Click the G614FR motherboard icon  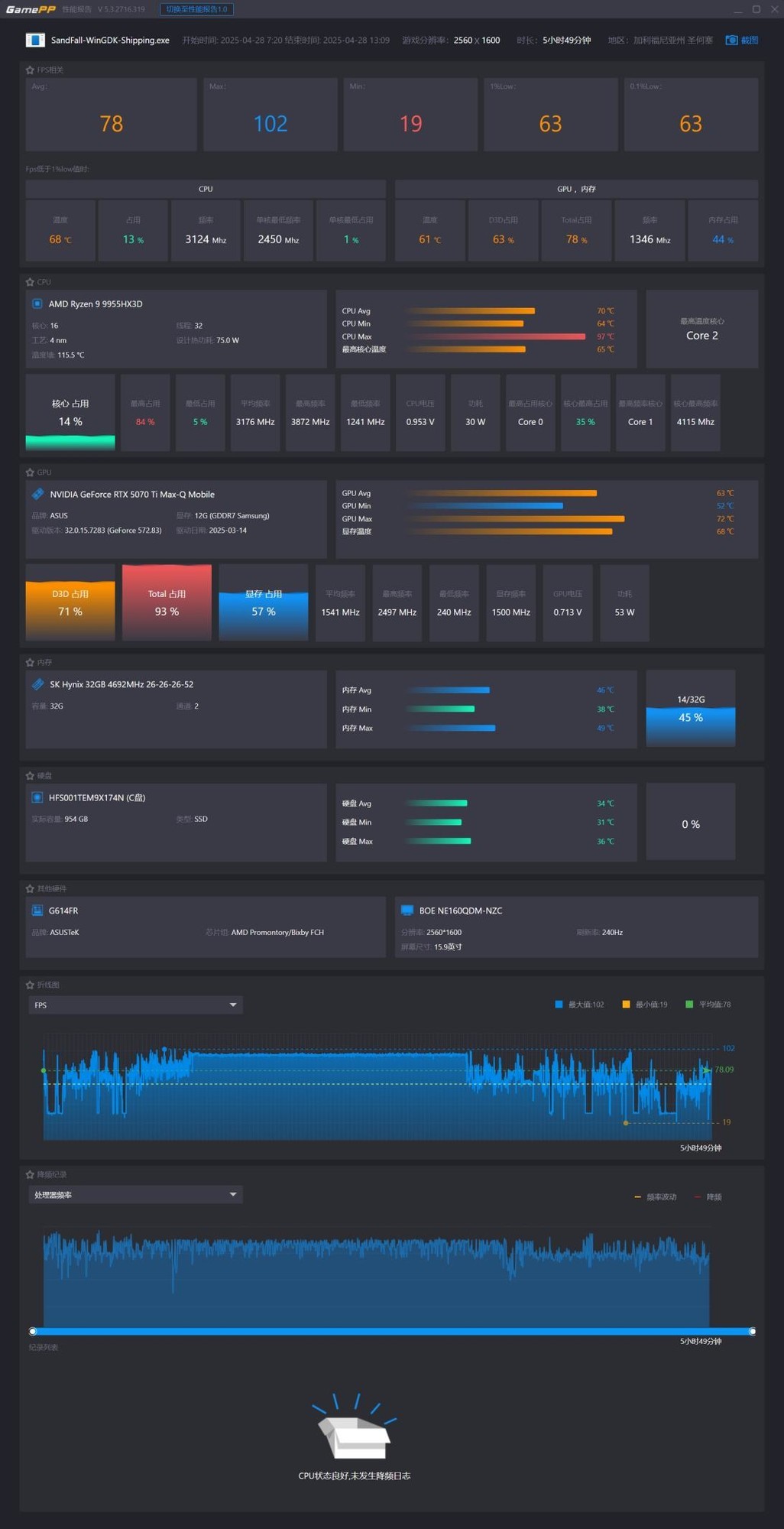point(37,911)
